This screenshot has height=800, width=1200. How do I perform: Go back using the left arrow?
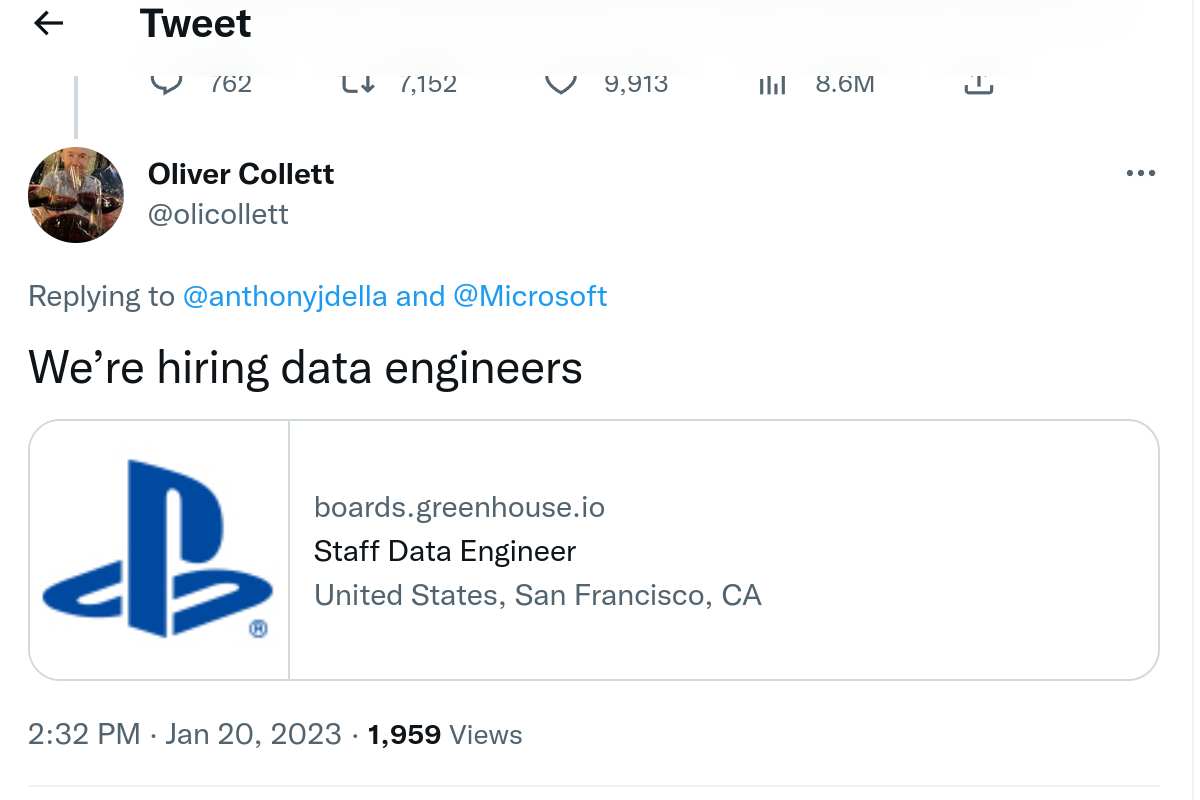[x=48, y=24]
